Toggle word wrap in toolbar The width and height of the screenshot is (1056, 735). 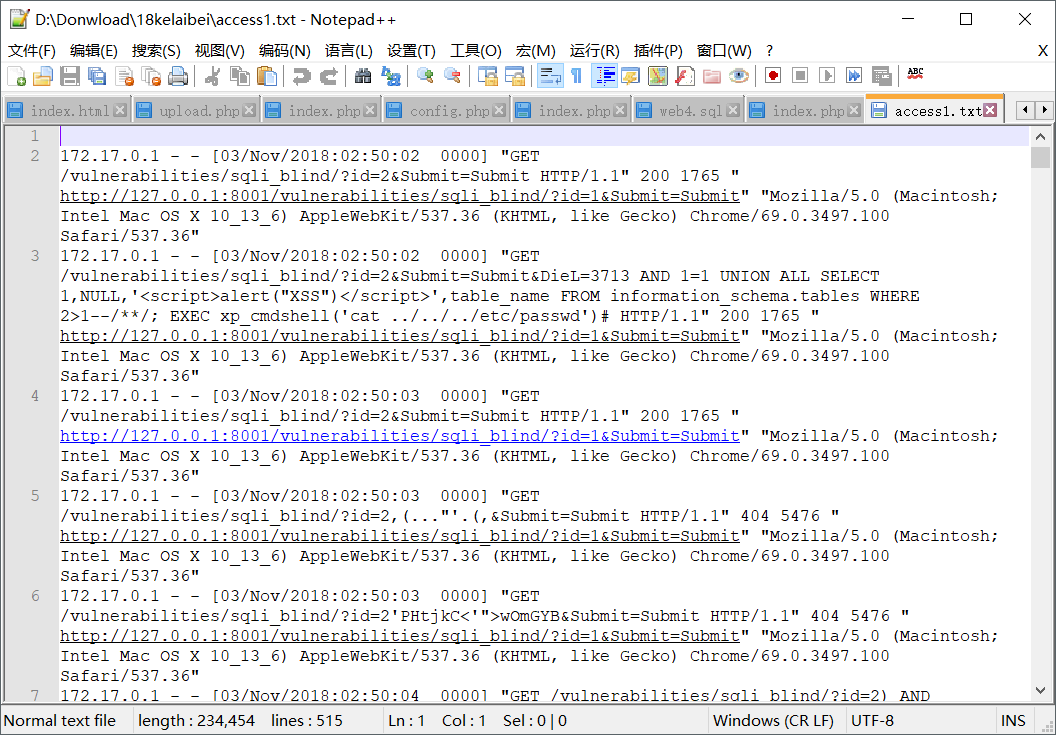550,76
